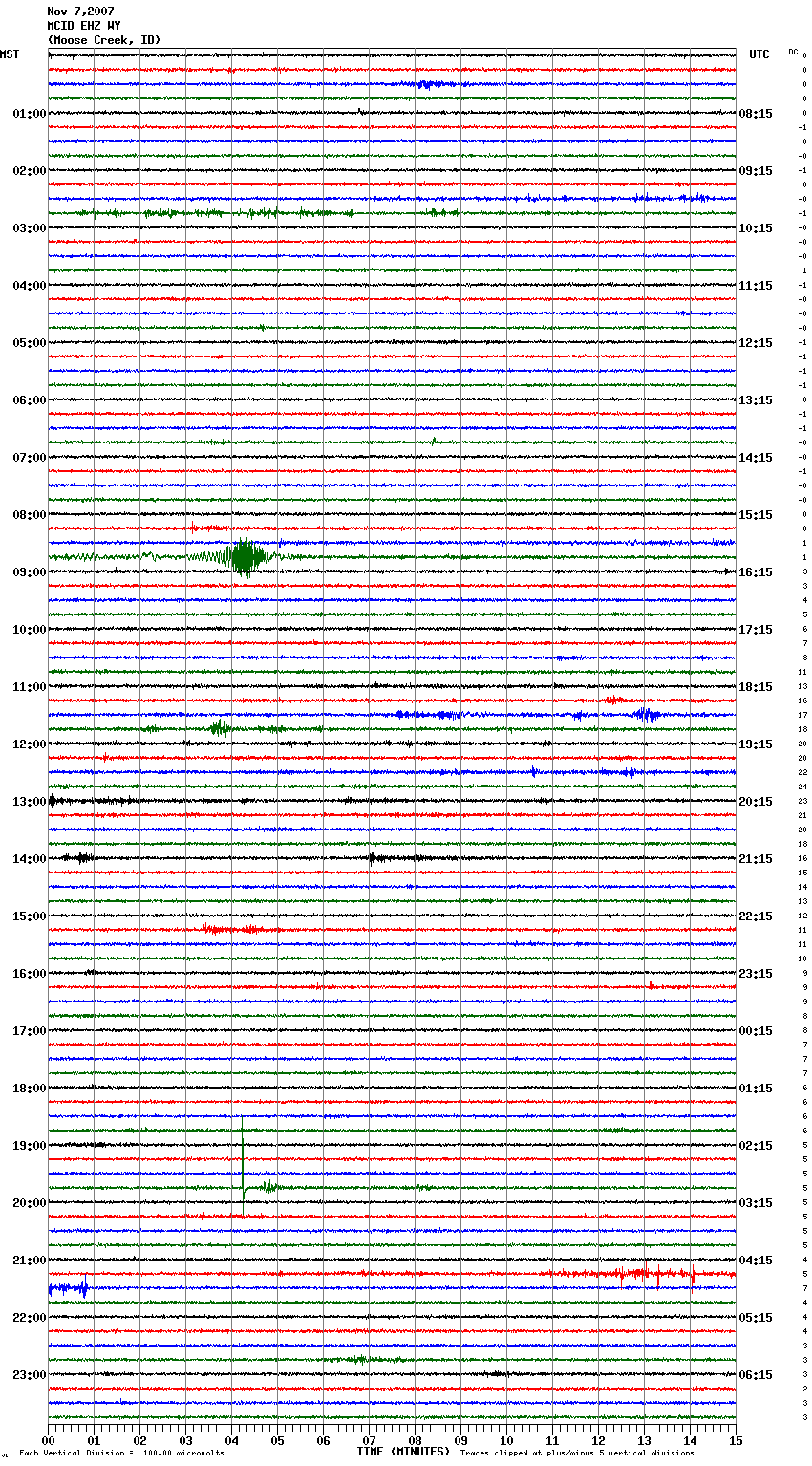Click the "15" minute tick label
This screenshot has height=1466, width=812.
pos(736,1440)
